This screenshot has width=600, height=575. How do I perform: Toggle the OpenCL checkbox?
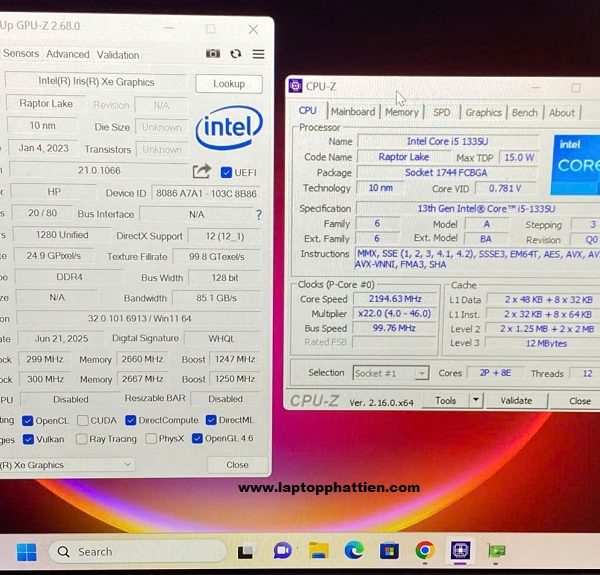coord(28,421)
